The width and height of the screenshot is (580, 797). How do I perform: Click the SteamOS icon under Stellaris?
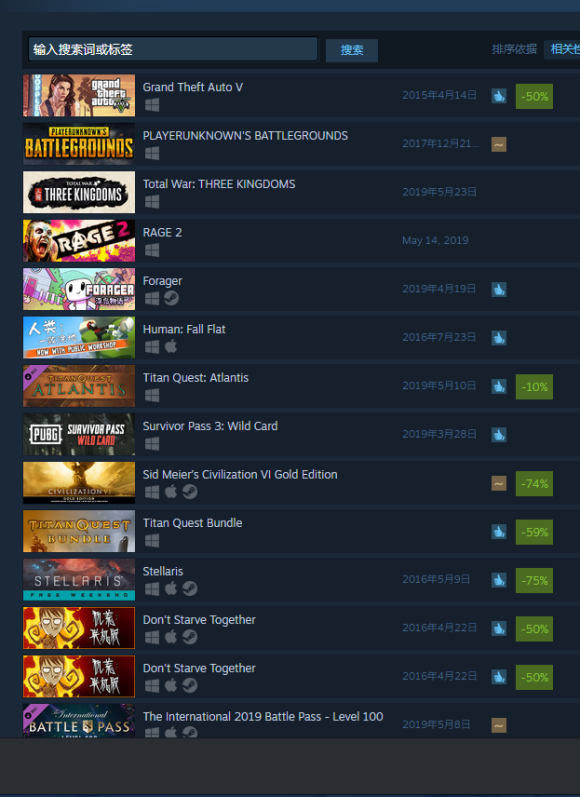190,589
